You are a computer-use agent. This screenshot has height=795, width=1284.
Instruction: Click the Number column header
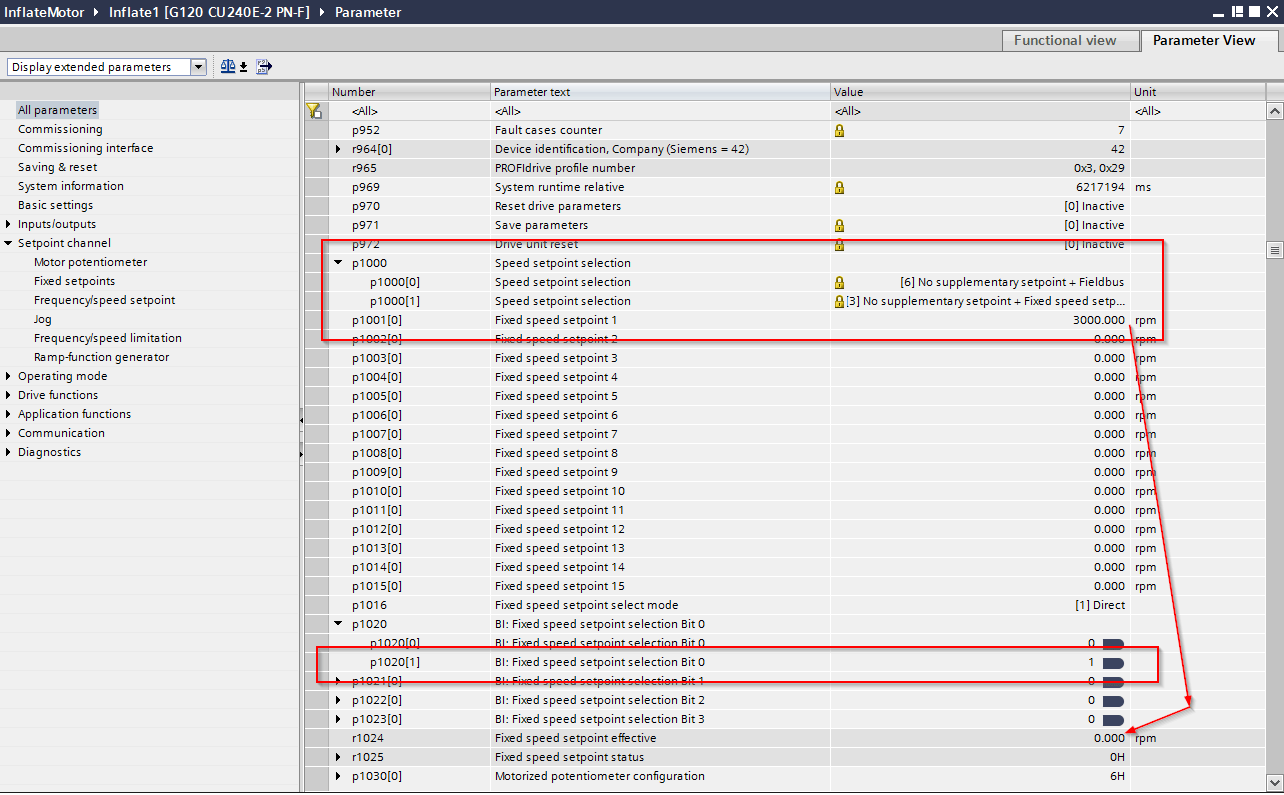pos(409,92)
